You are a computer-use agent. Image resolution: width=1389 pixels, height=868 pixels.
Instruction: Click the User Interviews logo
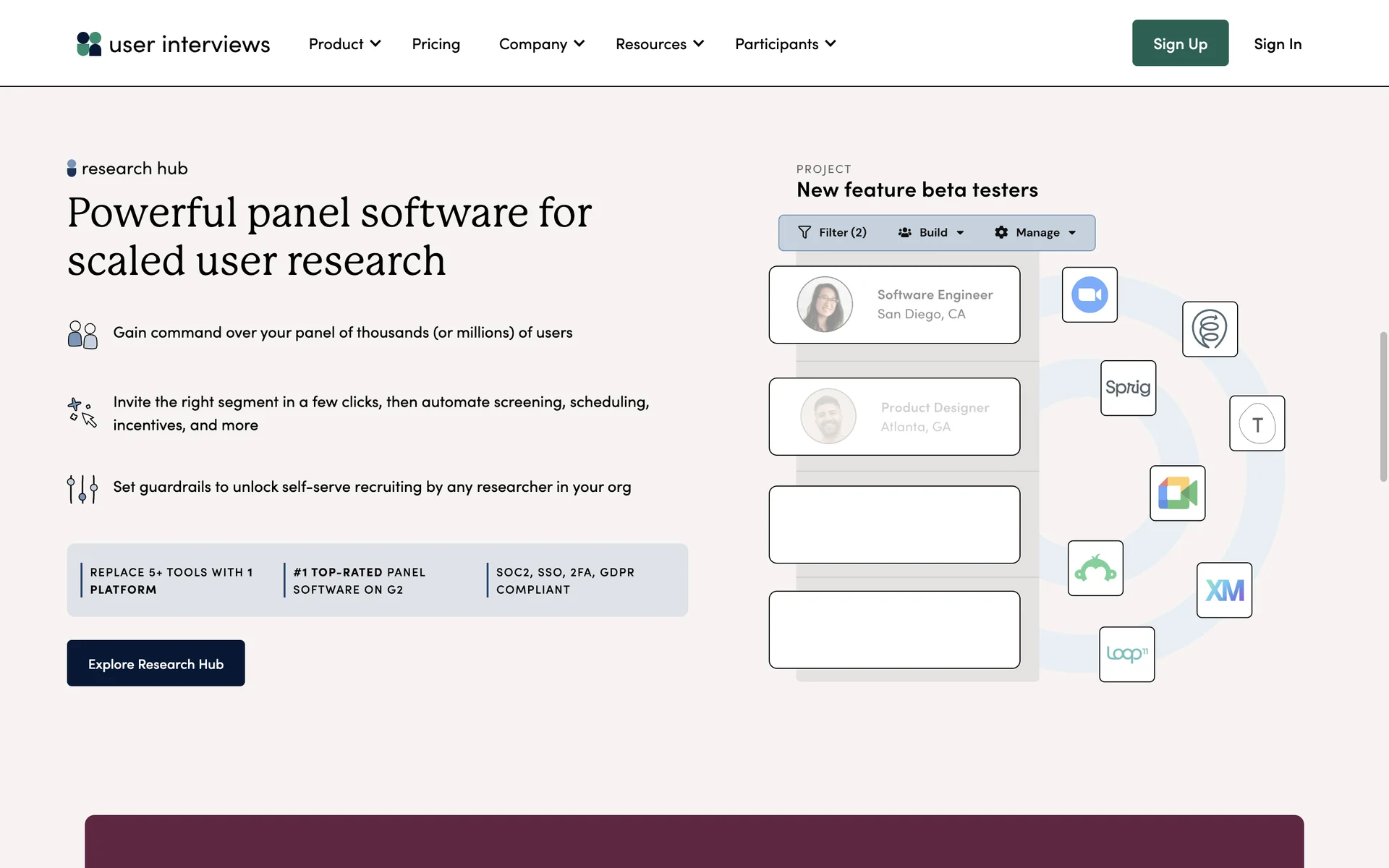click(174, 44)
